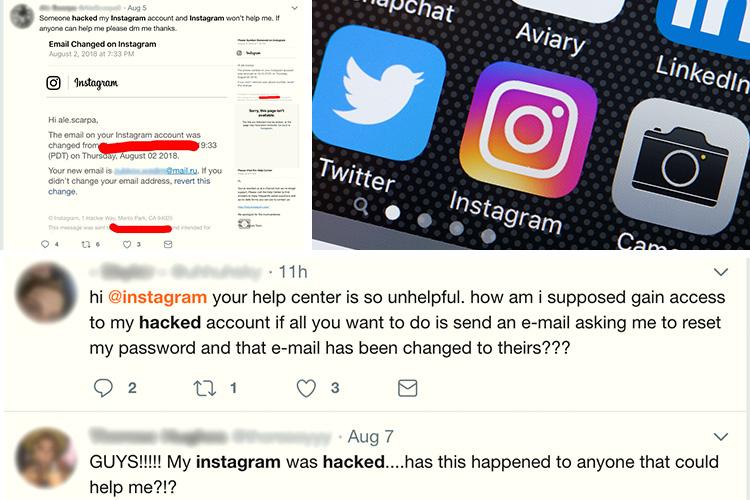The width and height of the screenshot is (750, 500).
Task: Click the @instagram mention link
Action: coord(157,297)
